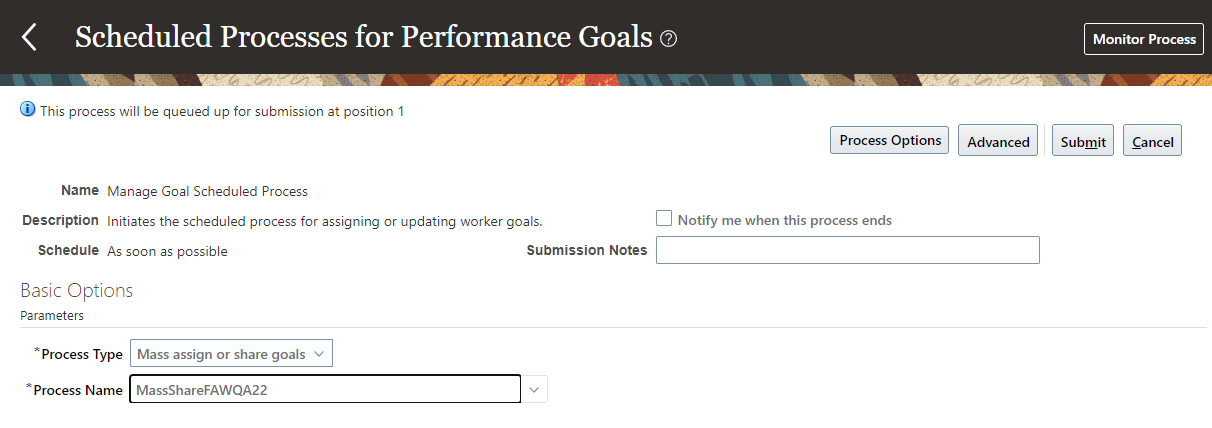Go back using the left arrow icon

pyautogui.click(x=29, y=39)
